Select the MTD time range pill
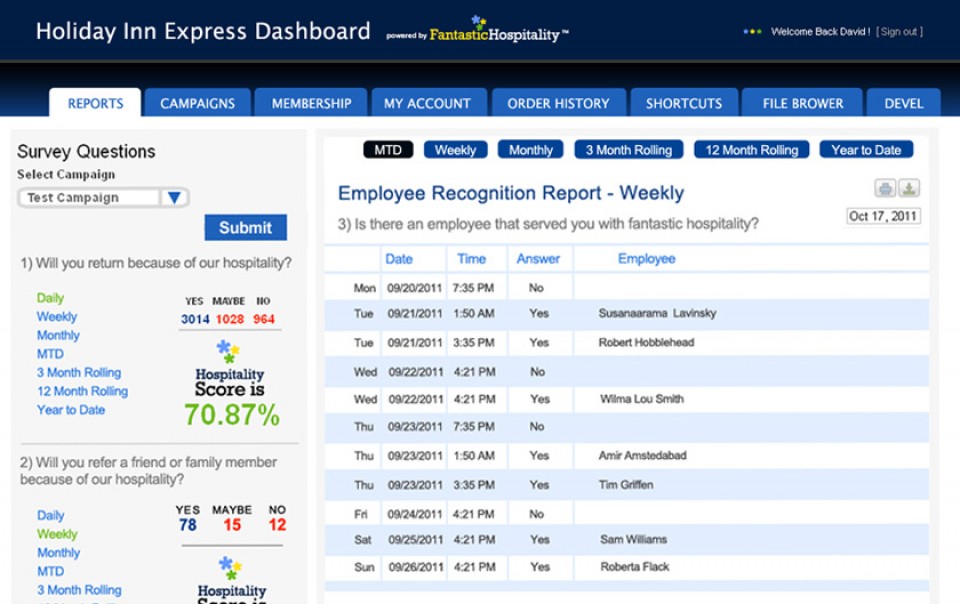 (x=388, y=150)
